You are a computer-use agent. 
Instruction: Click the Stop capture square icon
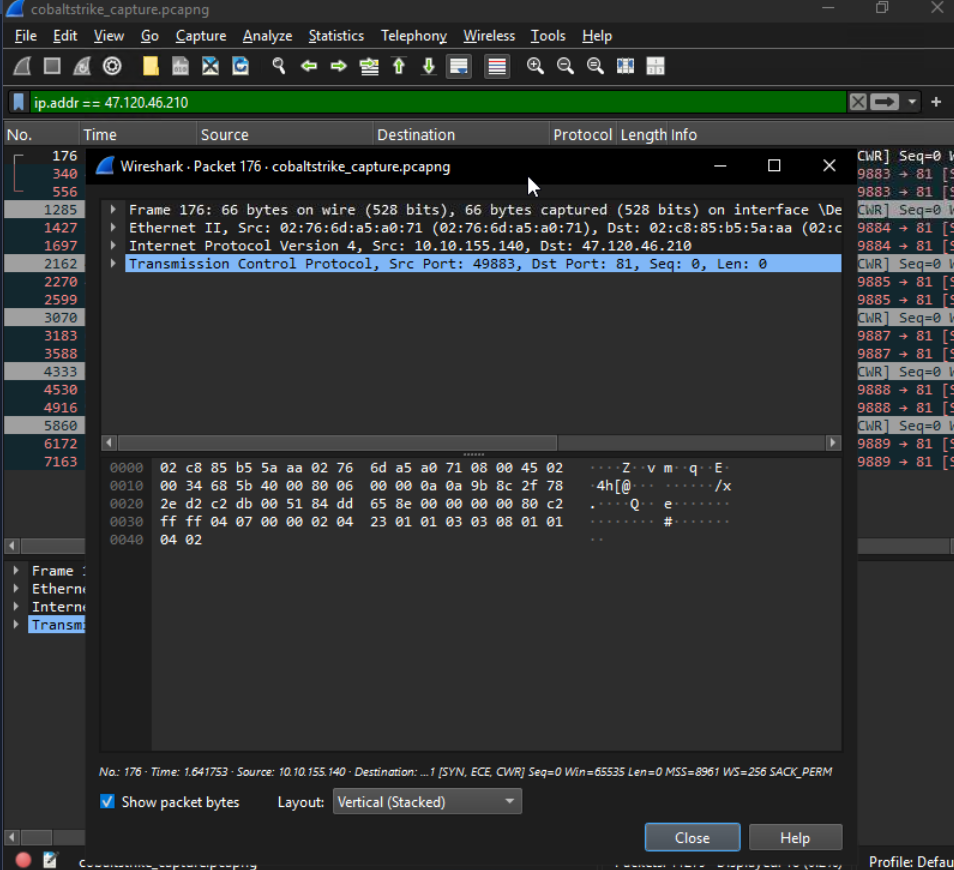[52, 66]
